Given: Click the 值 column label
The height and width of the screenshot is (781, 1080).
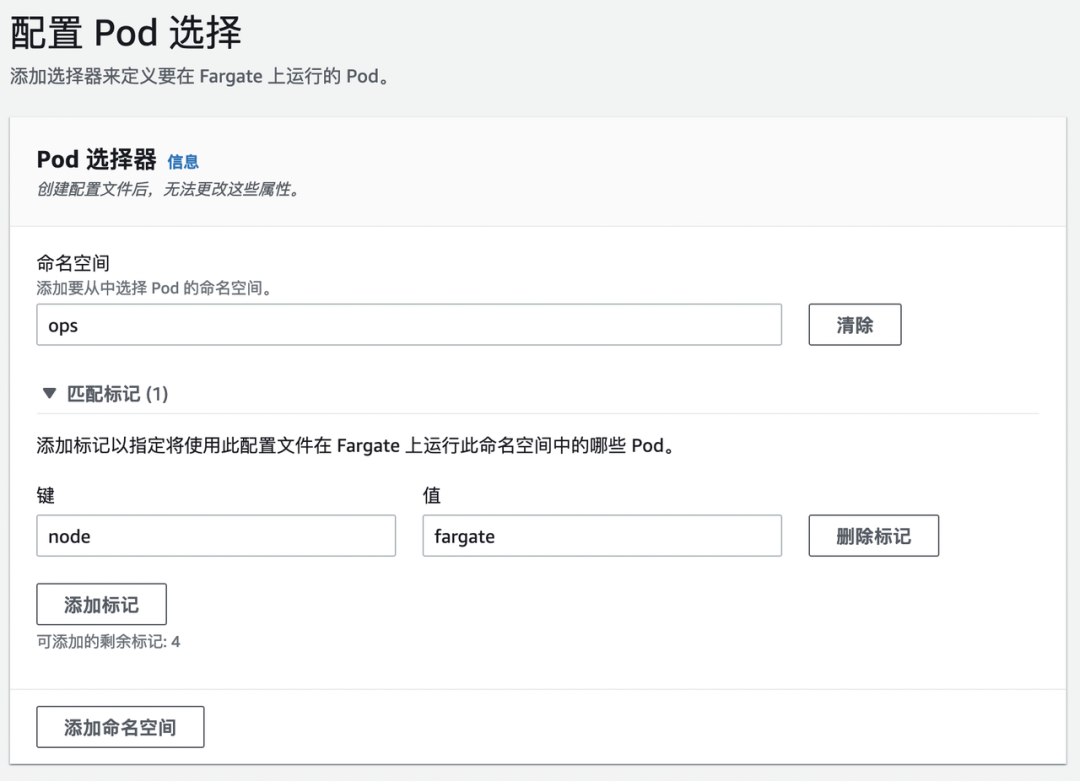Looking at the screenshot, I should [432, 496].
